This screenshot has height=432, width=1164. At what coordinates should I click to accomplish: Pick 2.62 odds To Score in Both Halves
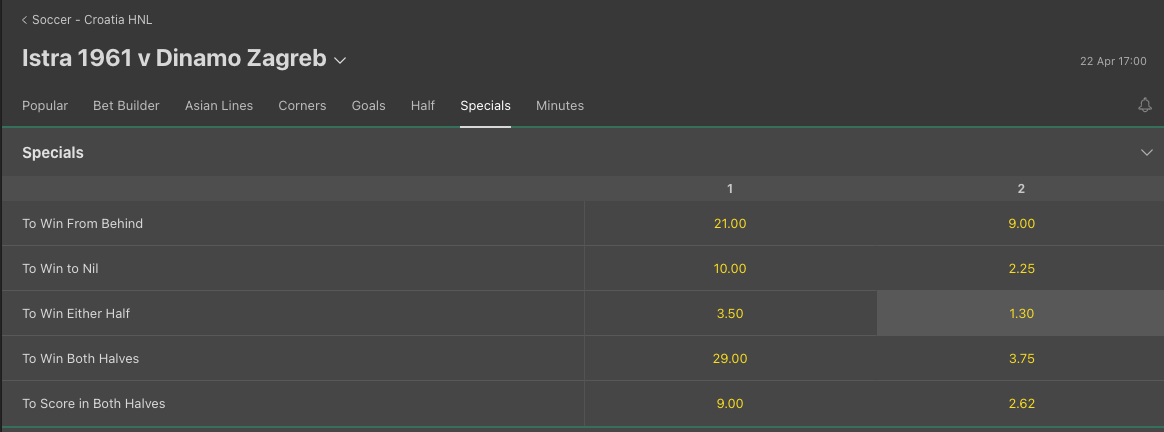point(1021,404)
